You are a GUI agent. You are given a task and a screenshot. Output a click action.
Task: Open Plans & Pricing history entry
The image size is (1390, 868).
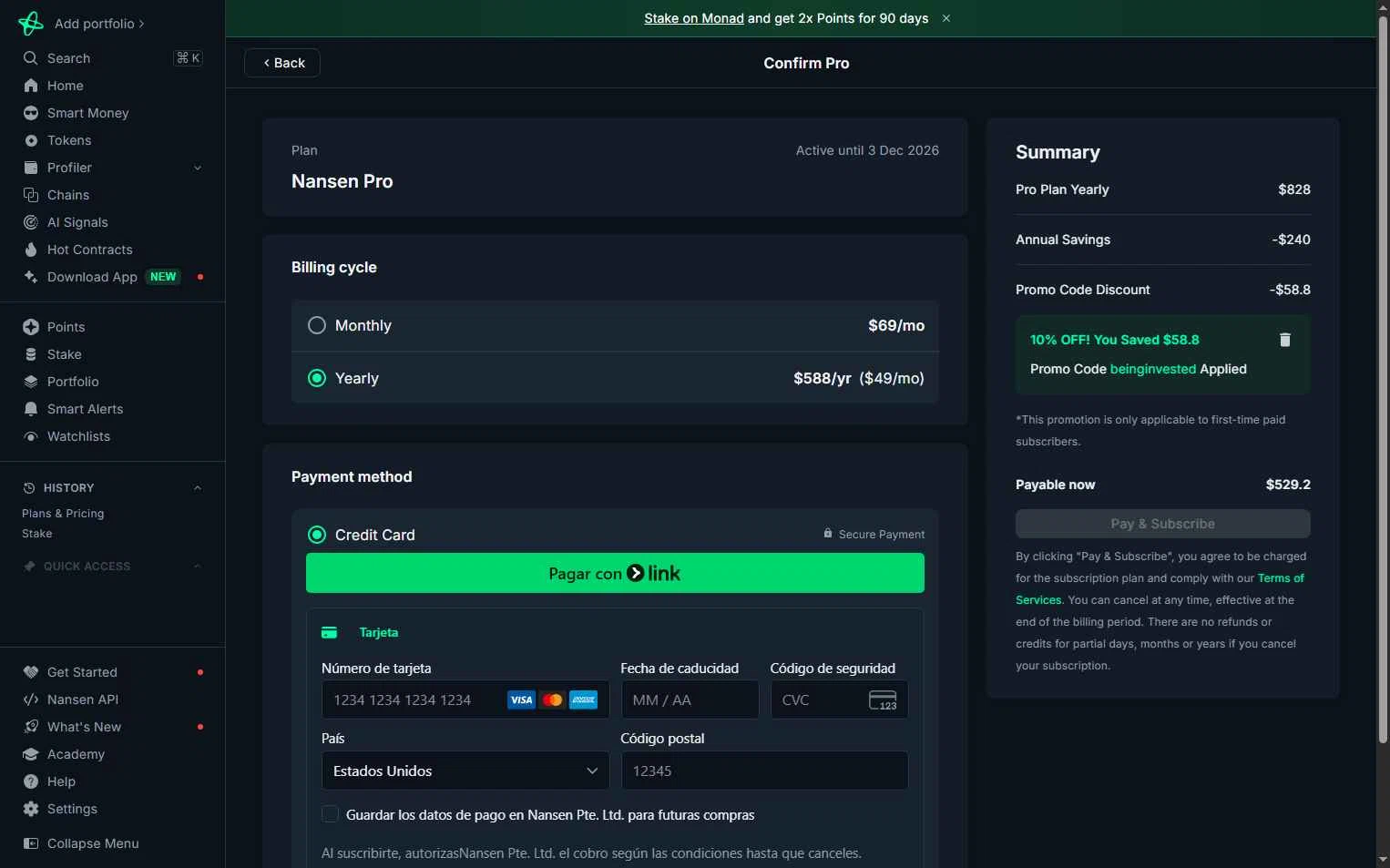(63, 514)
